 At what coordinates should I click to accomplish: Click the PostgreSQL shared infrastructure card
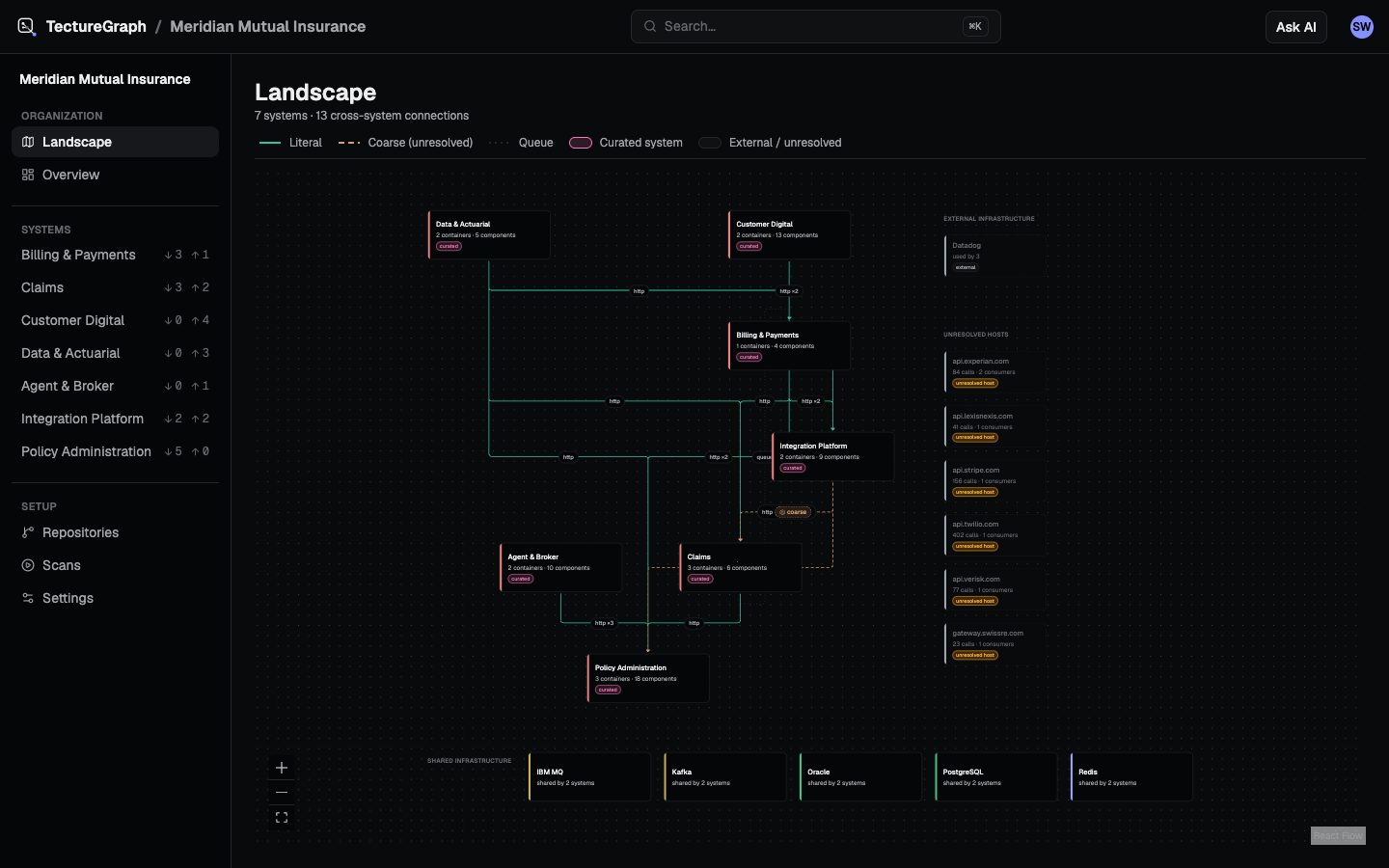pyautogui.click(x=995, y=777)
